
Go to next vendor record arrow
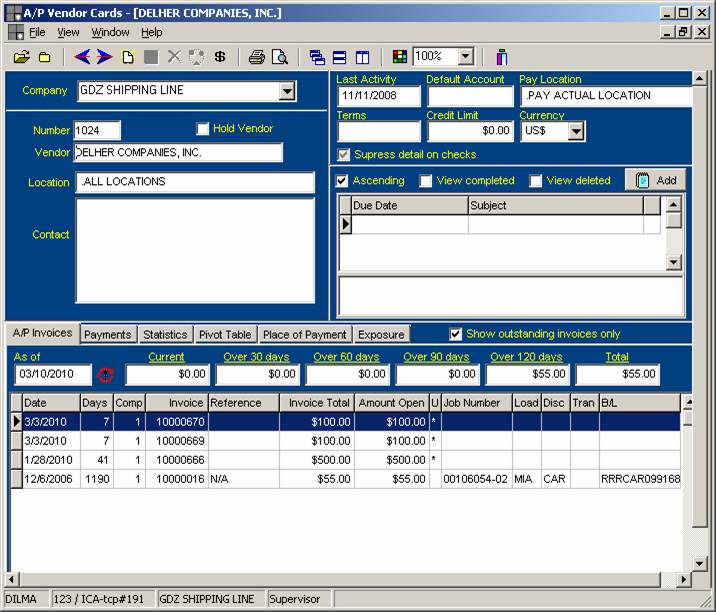click(104, 57)
